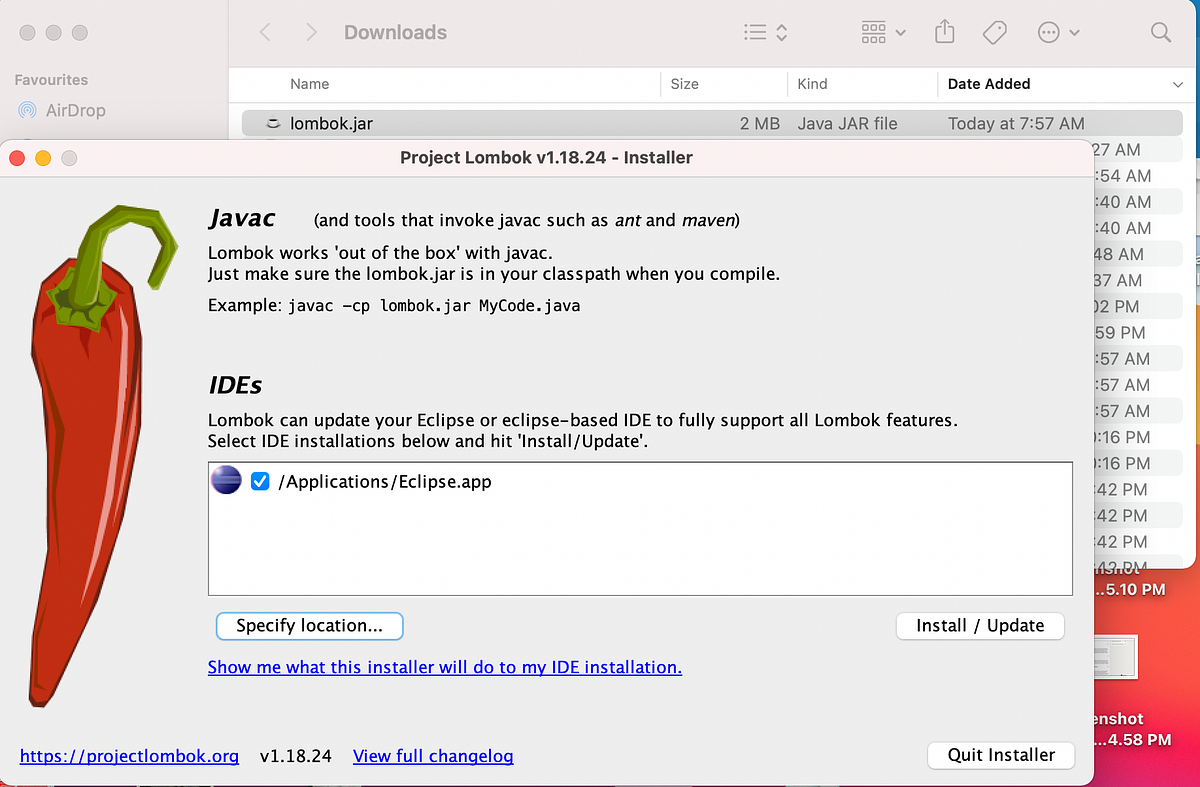Click the forward navigation arrow
Viewport: 1200px width, 787px height.
311,32
